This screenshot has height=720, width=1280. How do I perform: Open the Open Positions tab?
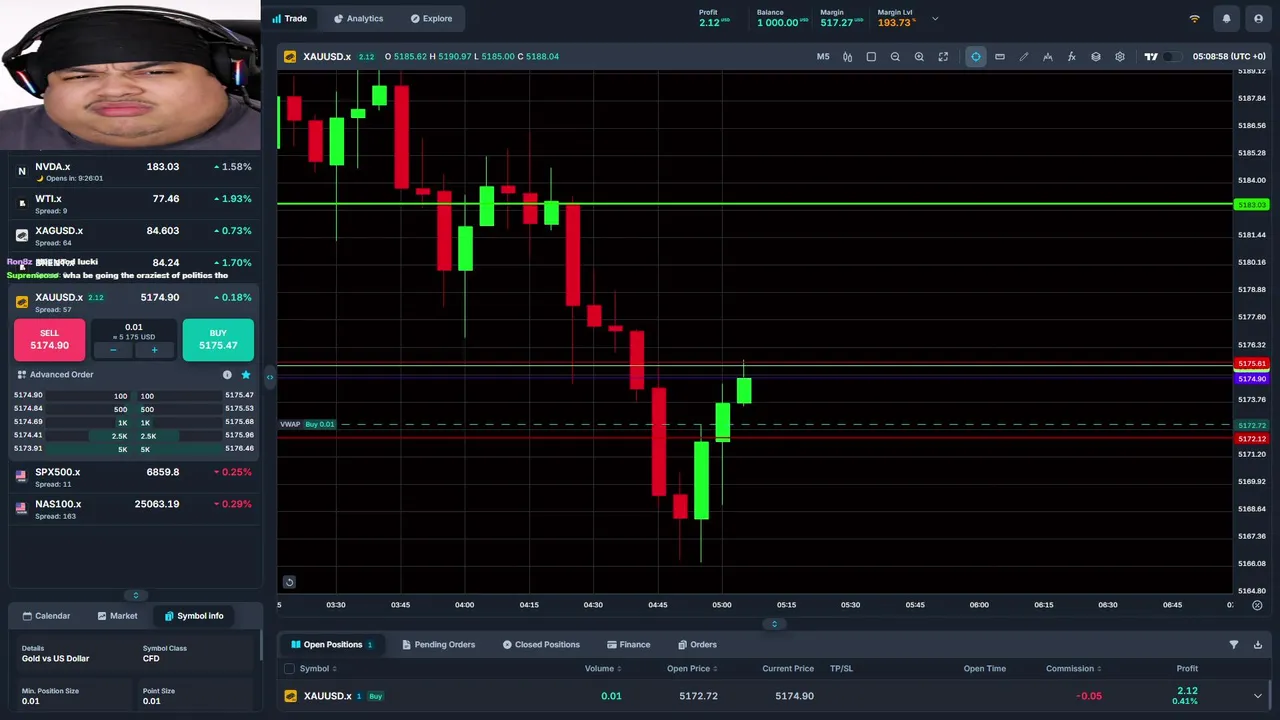click(x=332, y=645)
